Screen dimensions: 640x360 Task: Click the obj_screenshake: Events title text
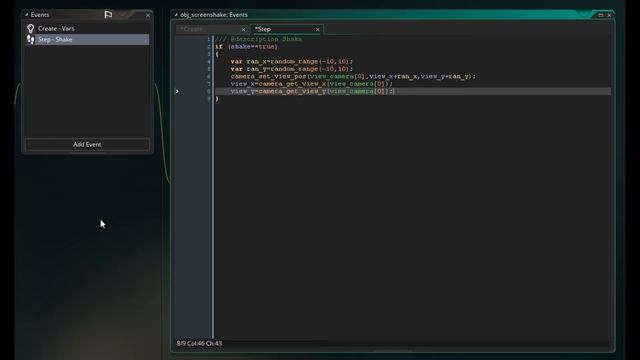[214, 15]
